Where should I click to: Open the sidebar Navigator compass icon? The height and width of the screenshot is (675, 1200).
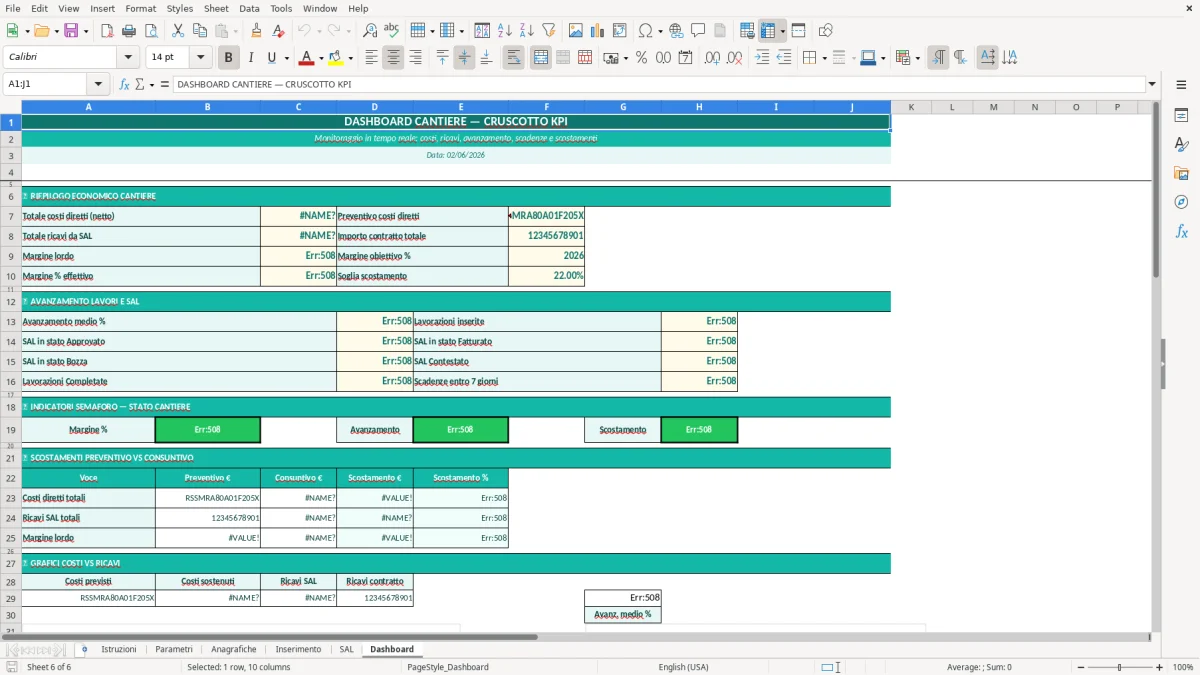pyautogui.click(x=1181, y=202)
